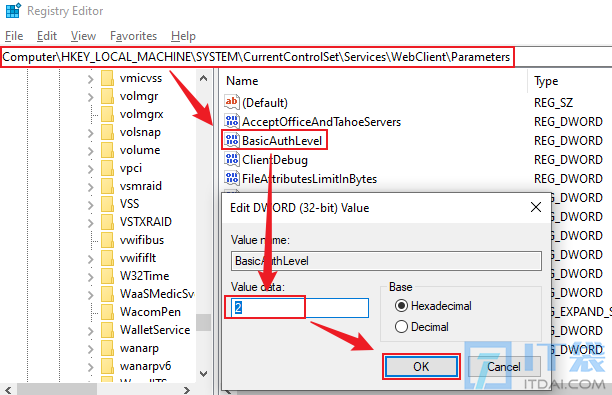This screenshot has height=395, width=612.
Task: Click the VSTXRAID folder icon
Action: click(x=107, y=222)
